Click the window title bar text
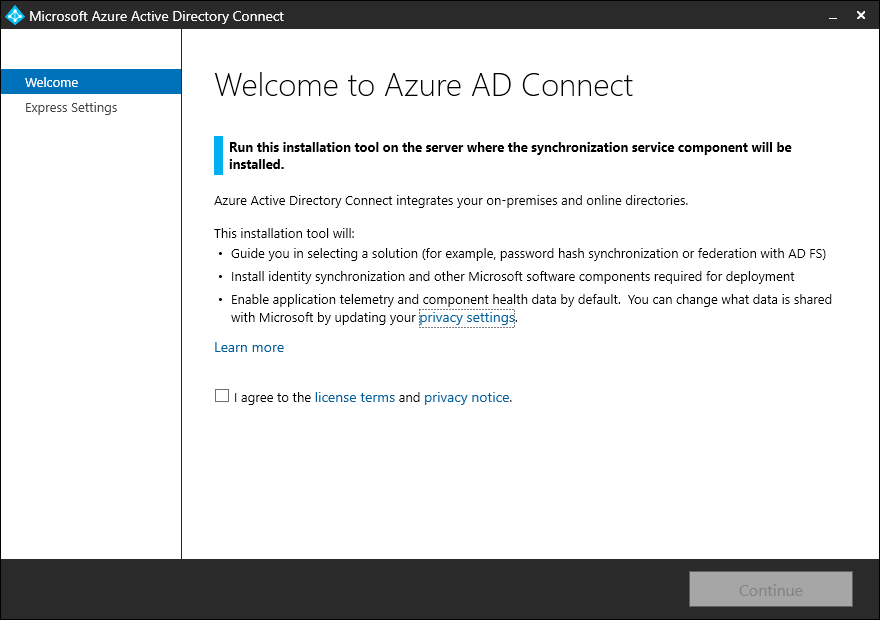Screen dimensions: 880x620 tap(157, 16)
